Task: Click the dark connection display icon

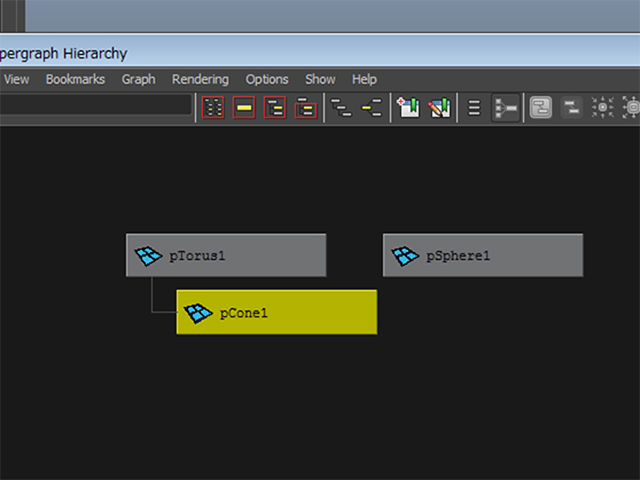Action: [571, 108]
